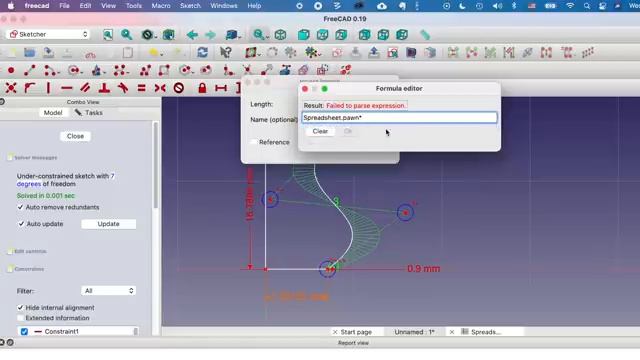This screenshot has height=360, width=640.
Task: Click the Front view cube icon
Action: 303,35
